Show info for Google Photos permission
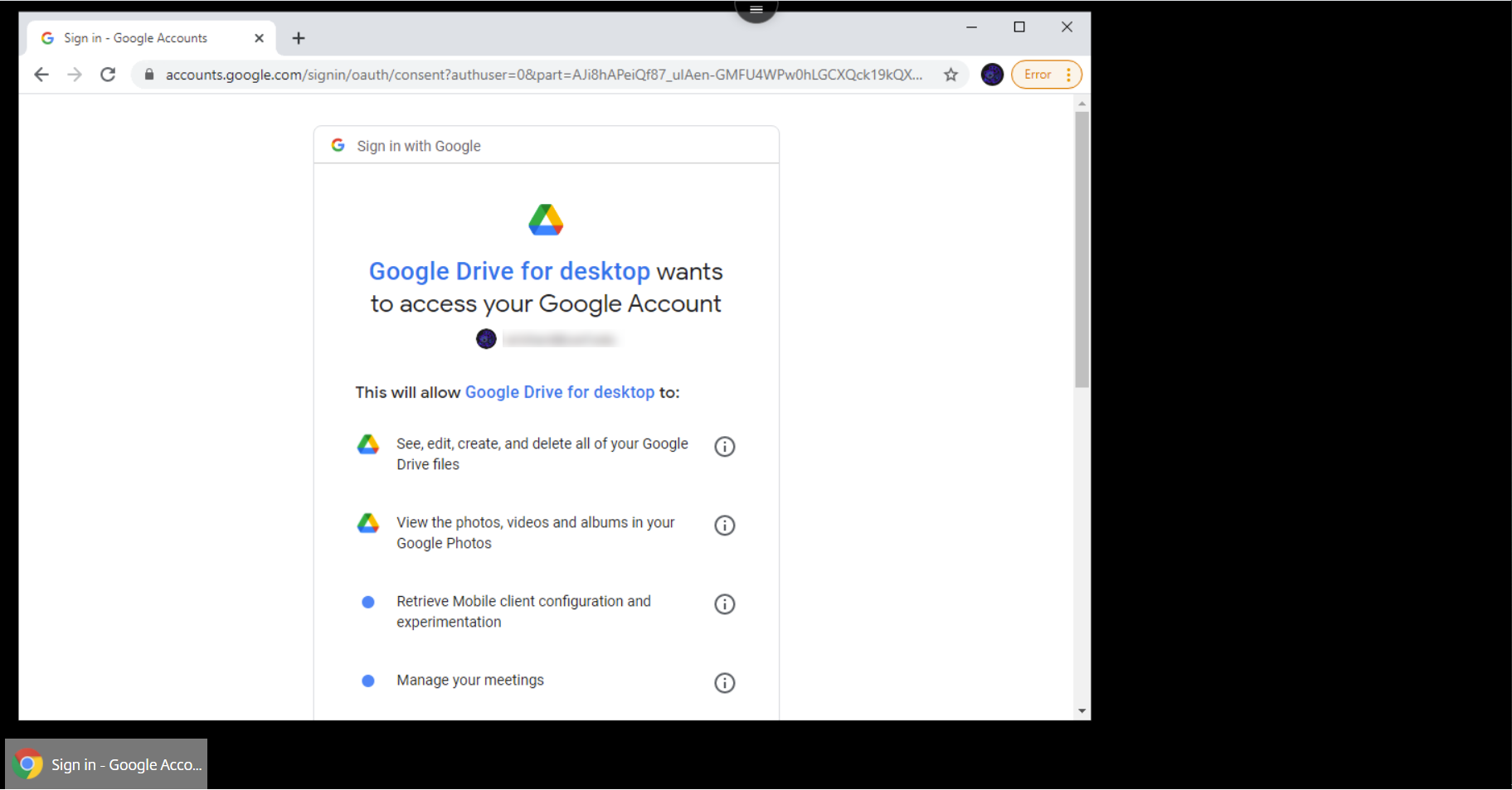This screenshot has width=1512, height=790. [725, 525]
